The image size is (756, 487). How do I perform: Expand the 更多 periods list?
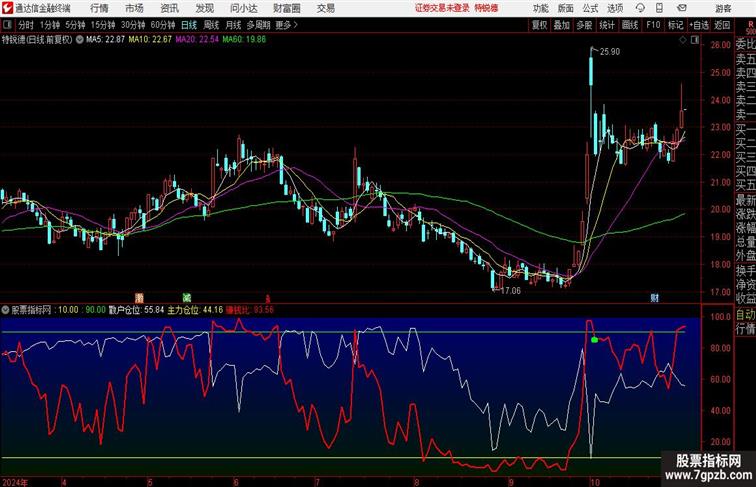287,25
